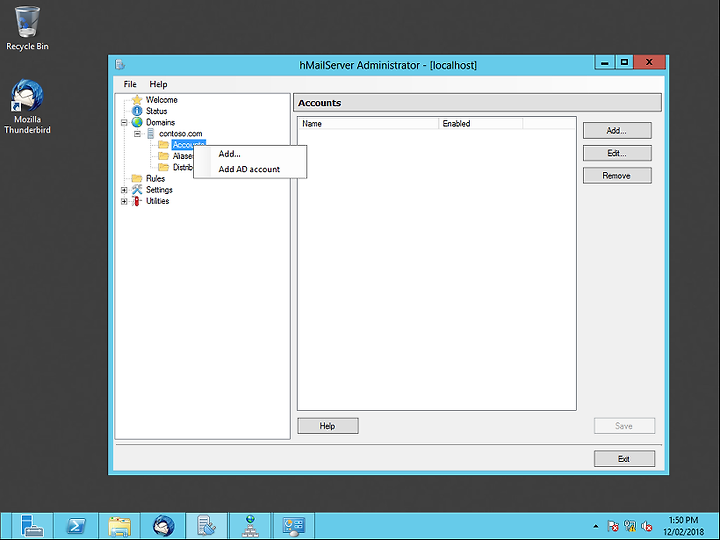The height and width of the screenshot is (540, 720).
Task: Expand the Utilities tree node
Action: pos(124,201)
